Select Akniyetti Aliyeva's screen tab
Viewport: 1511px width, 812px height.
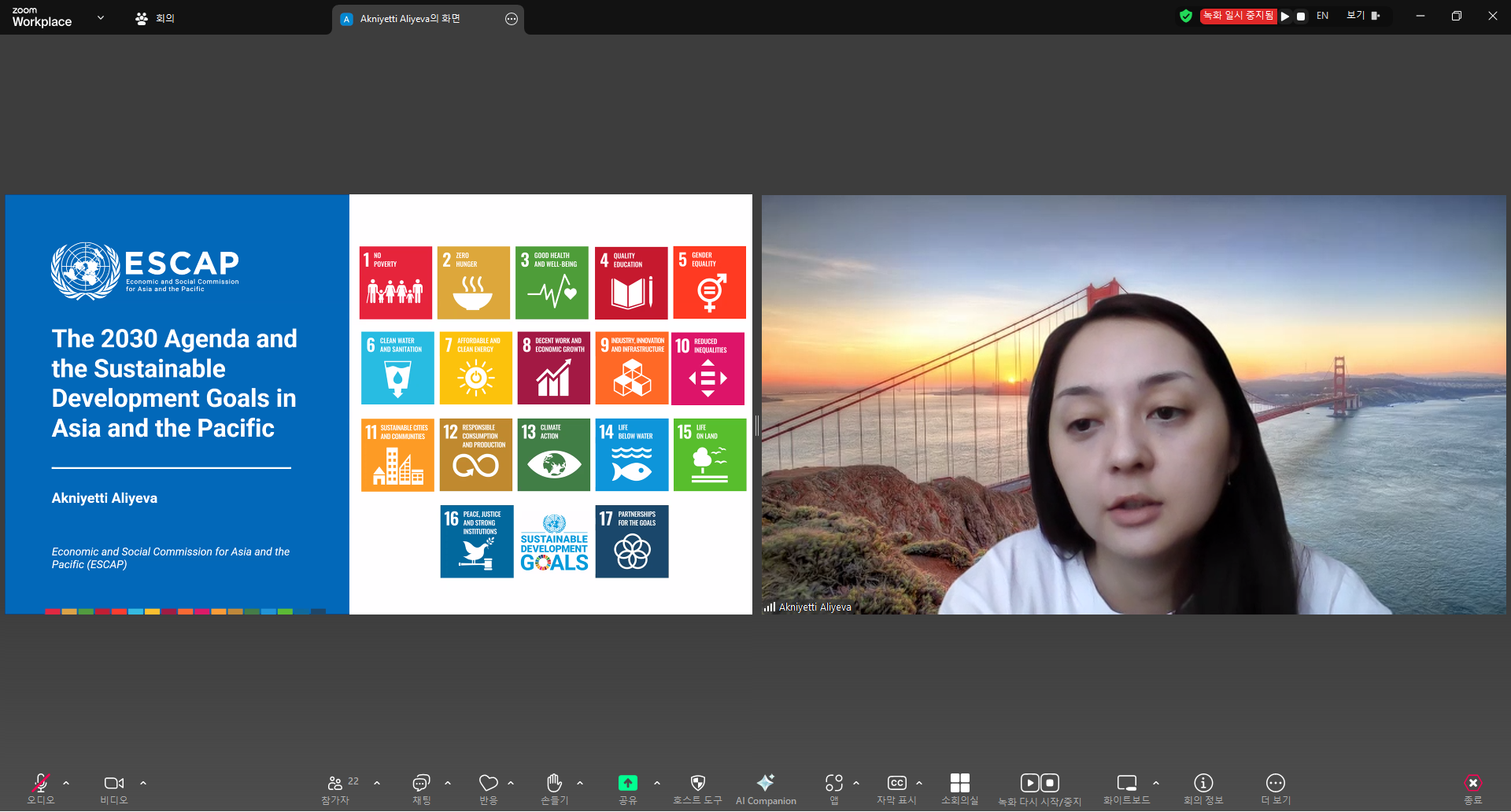pyautogui.click(x=409, y=19)
